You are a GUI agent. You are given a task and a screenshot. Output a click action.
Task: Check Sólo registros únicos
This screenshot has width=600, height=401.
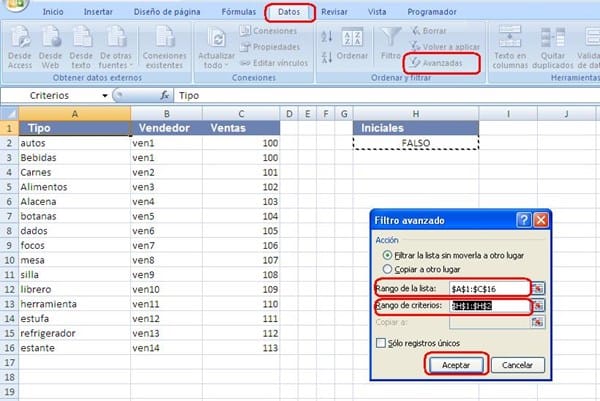pyautogui.click(x=381, y=343)
